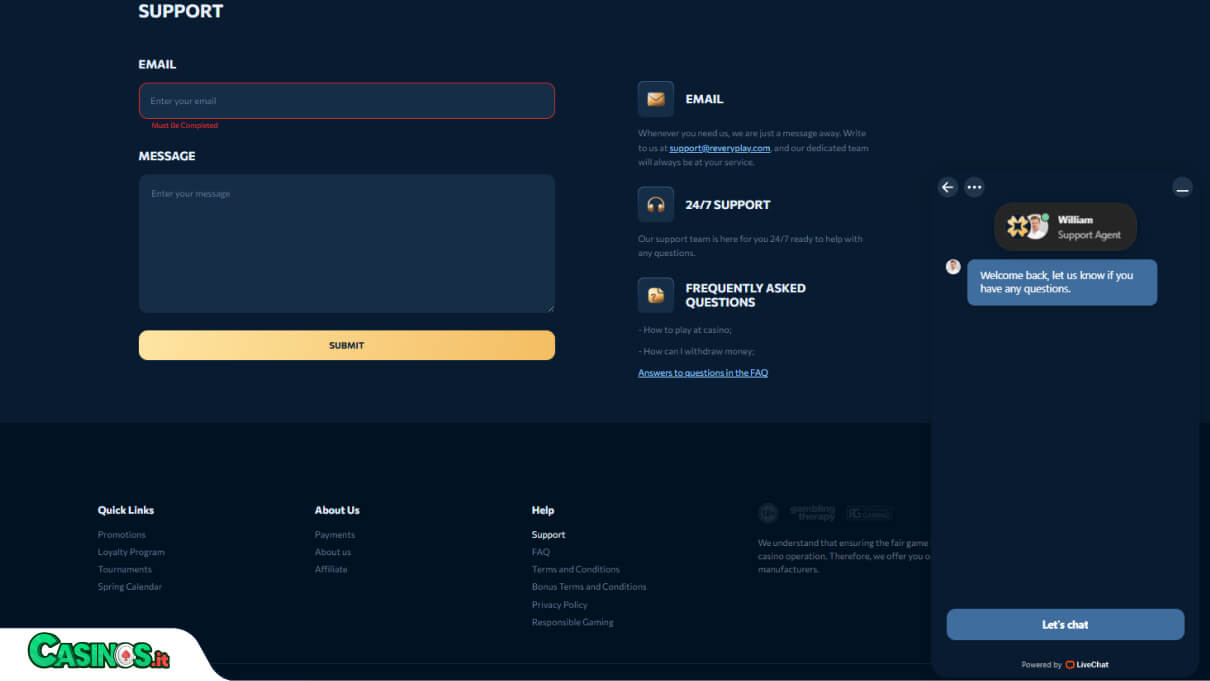The width and height of the screenshot is (1210, 681).
Task: Open the Affiliate link
Action: 331,569
